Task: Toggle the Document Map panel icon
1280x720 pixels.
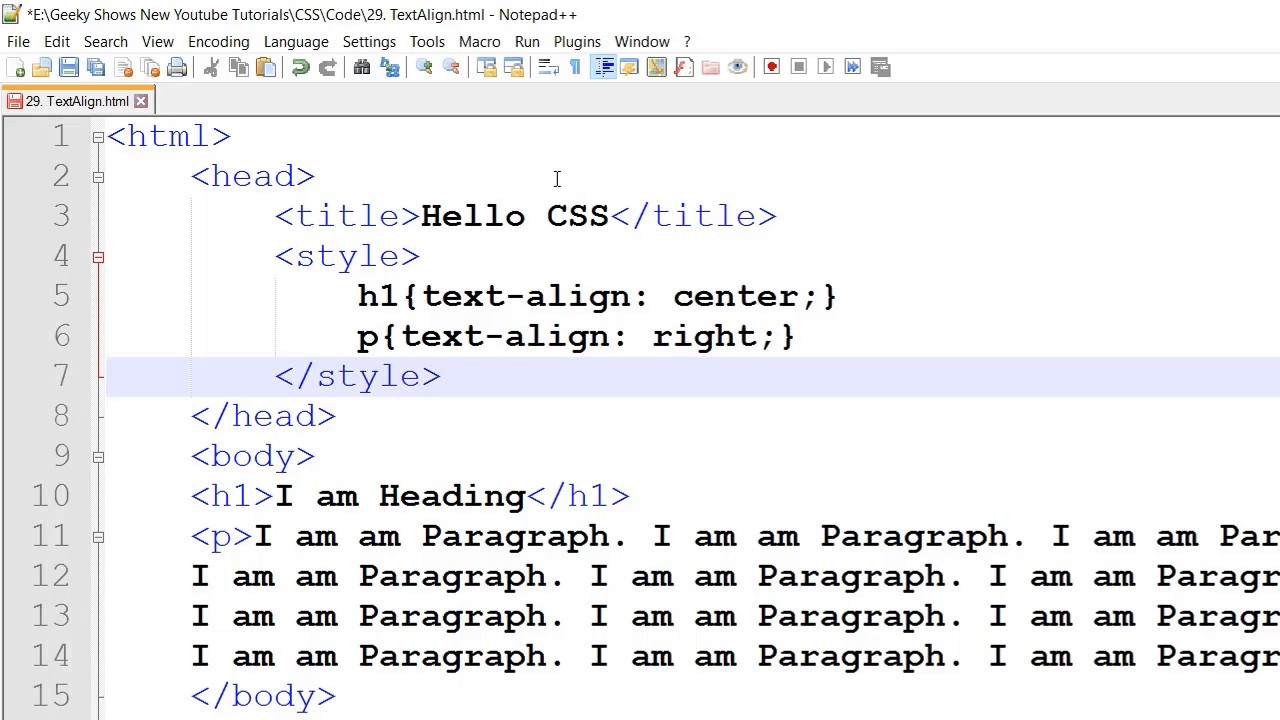Action: [x=656, y=67]
